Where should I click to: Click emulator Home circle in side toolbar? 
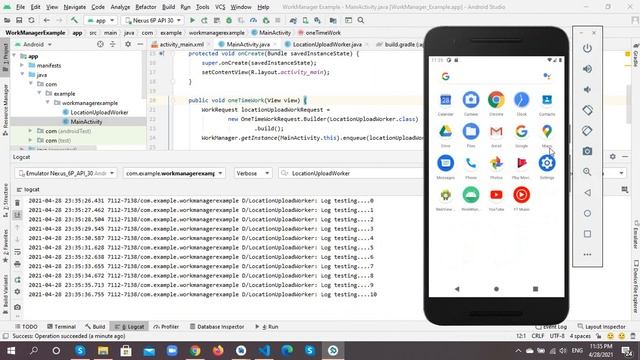coord(587,213)
